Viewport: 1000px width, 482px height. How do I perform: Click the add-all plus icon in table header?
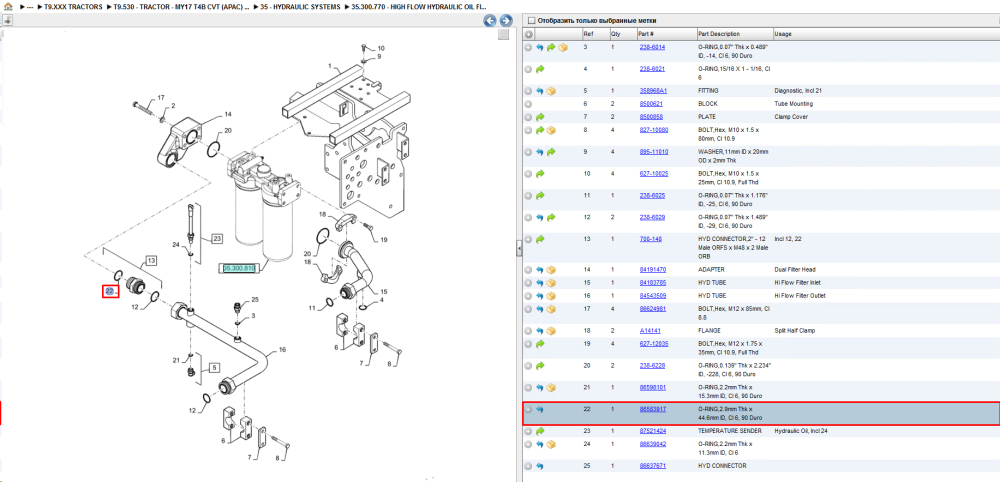pyautogui.click(x=529, y=34)
